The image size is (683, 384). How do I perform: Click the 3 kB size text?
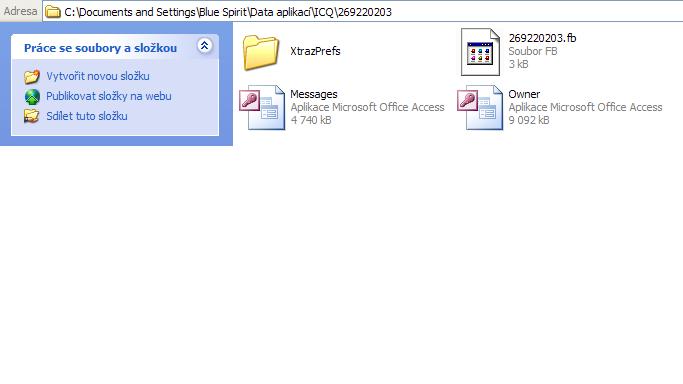pyautogui.click(x=518, y=64)
